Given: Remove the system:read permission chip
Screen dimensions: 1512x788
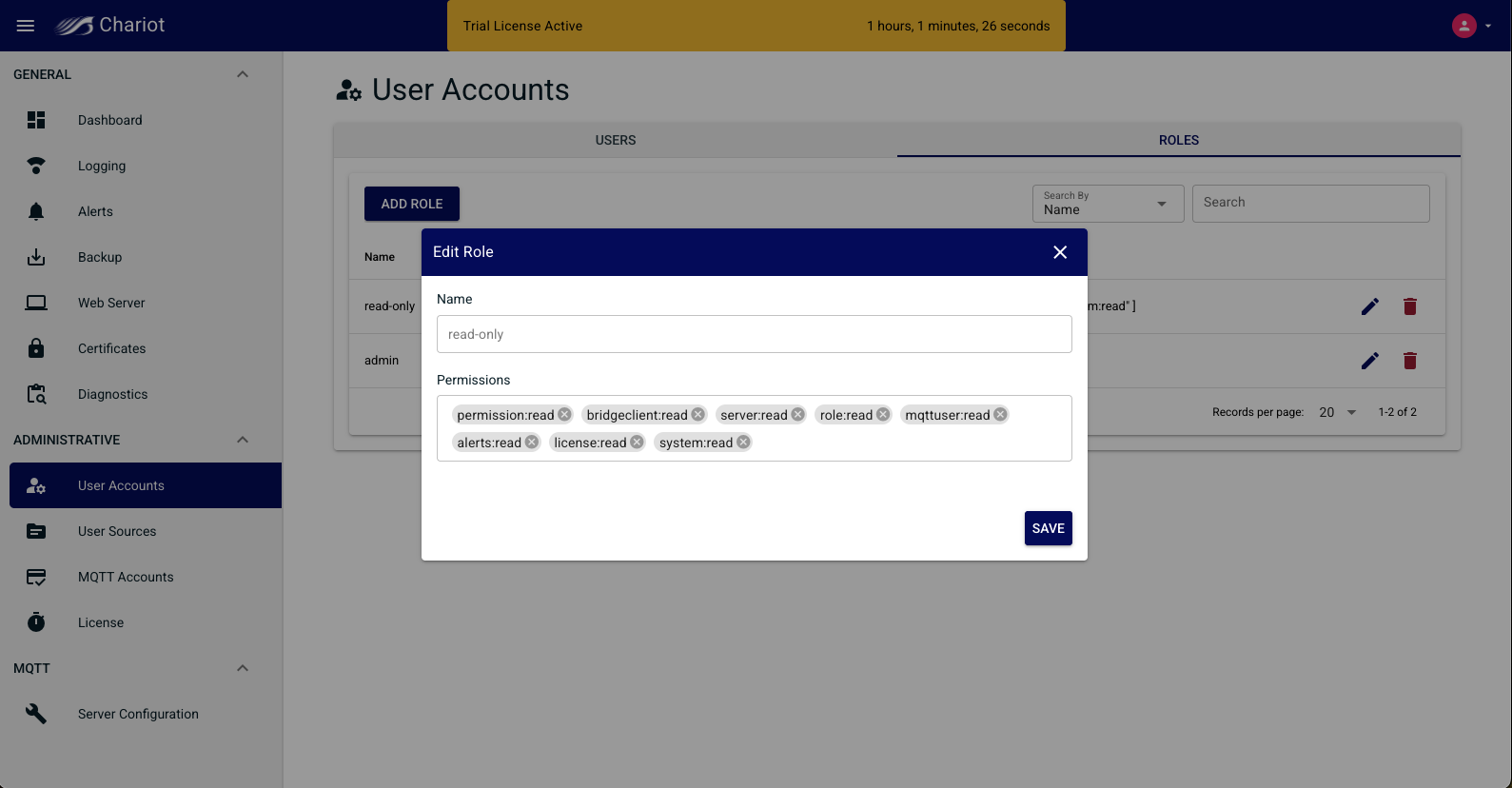Looking at the screenshot, I should point(743,443).
